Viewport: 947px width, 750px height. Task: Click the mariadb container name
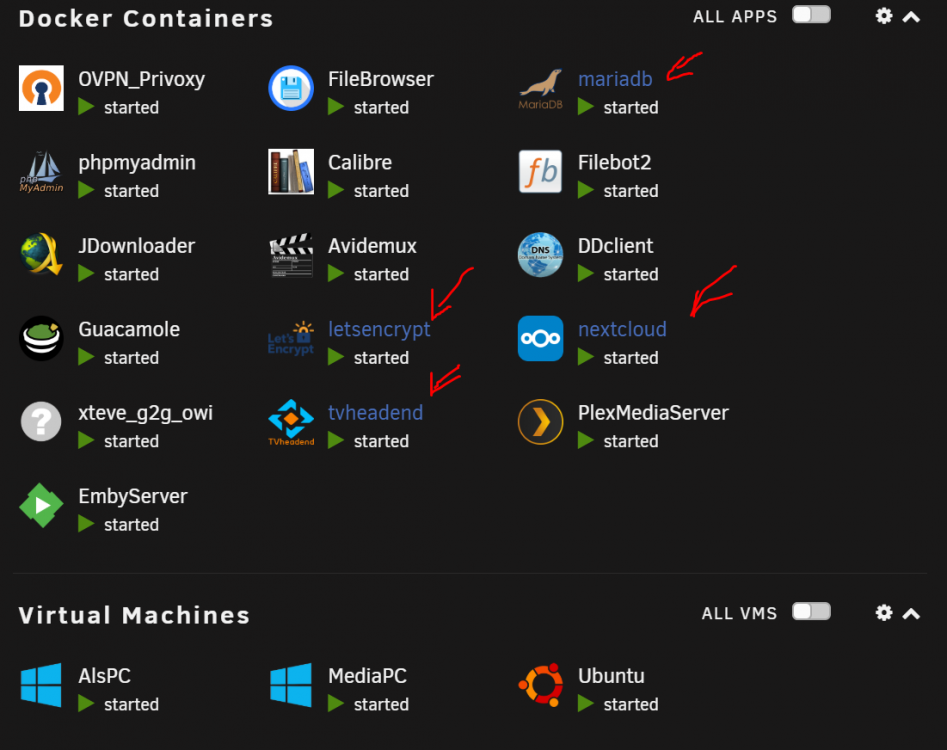[615, 79]
